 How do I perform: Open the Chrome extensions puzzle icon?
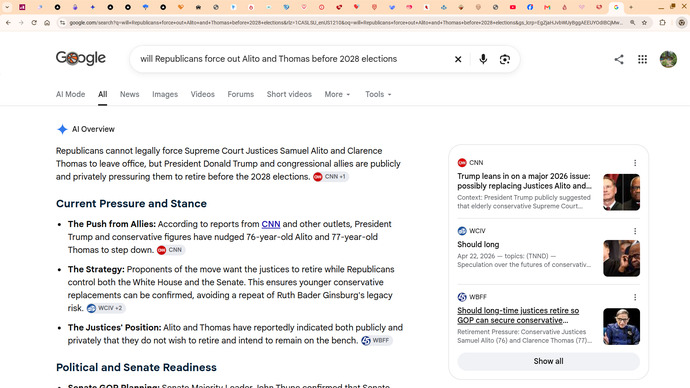(662, 22)
